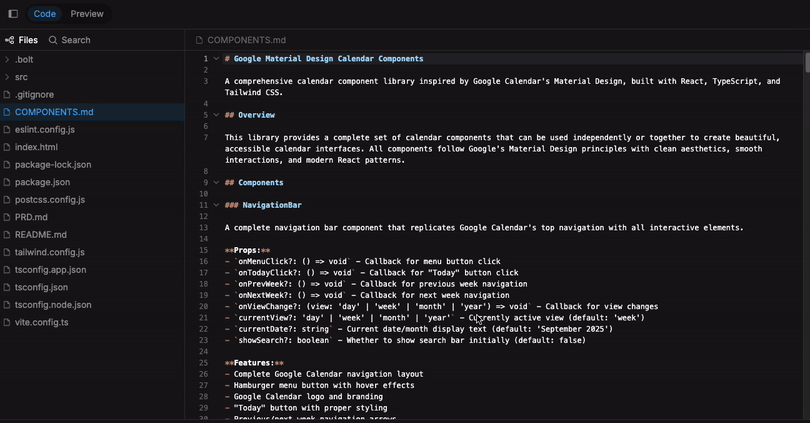Click the '**Features:**' line
The width and height of the screenshot is (810, 423).
tap(254, 363)
